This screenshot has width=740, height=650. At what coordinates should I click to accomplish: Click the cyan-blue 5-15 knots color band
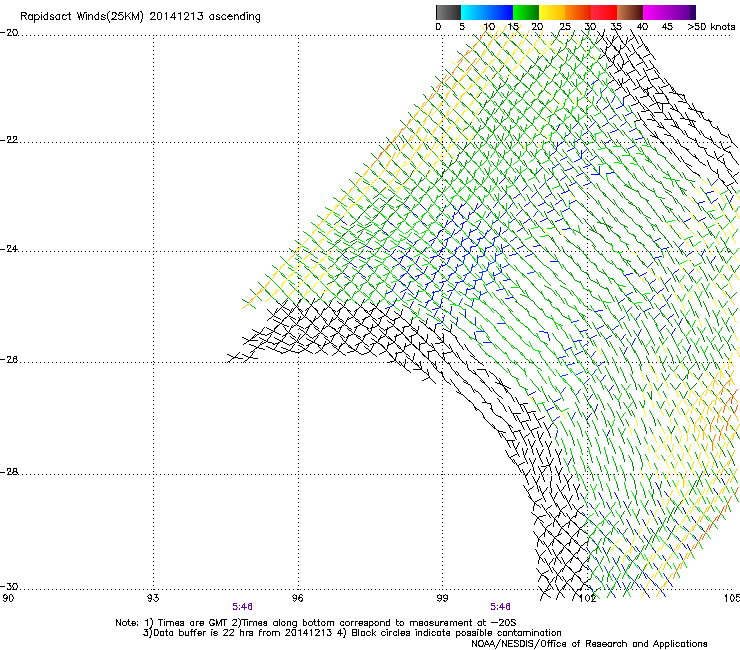coord(487,12)
